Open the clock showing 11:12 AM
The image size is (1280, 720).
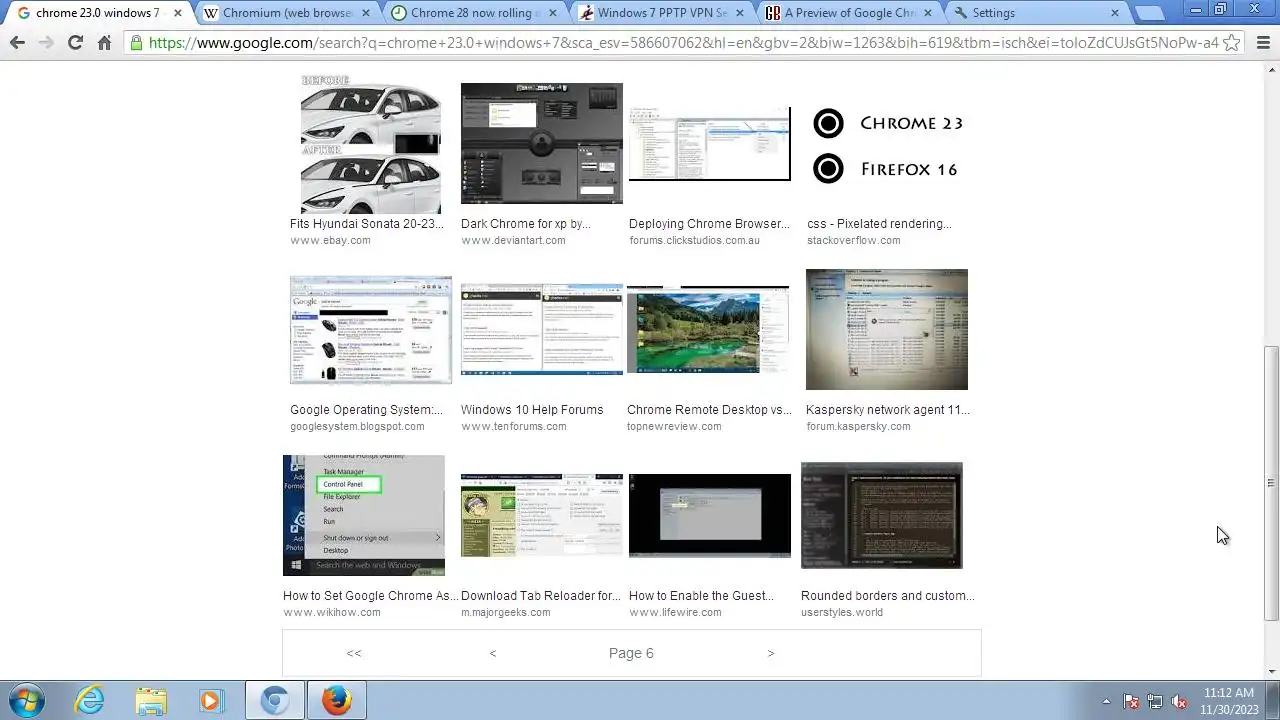(x=1229, y=700)
